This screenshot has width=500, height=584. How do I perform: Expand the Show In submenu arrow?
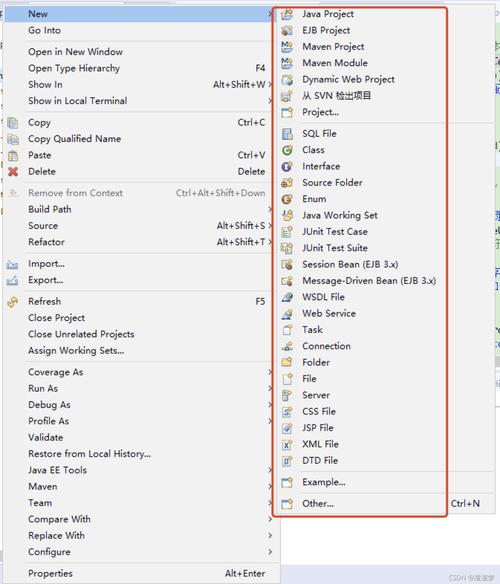pyautogui.click(x=270, y=85)
